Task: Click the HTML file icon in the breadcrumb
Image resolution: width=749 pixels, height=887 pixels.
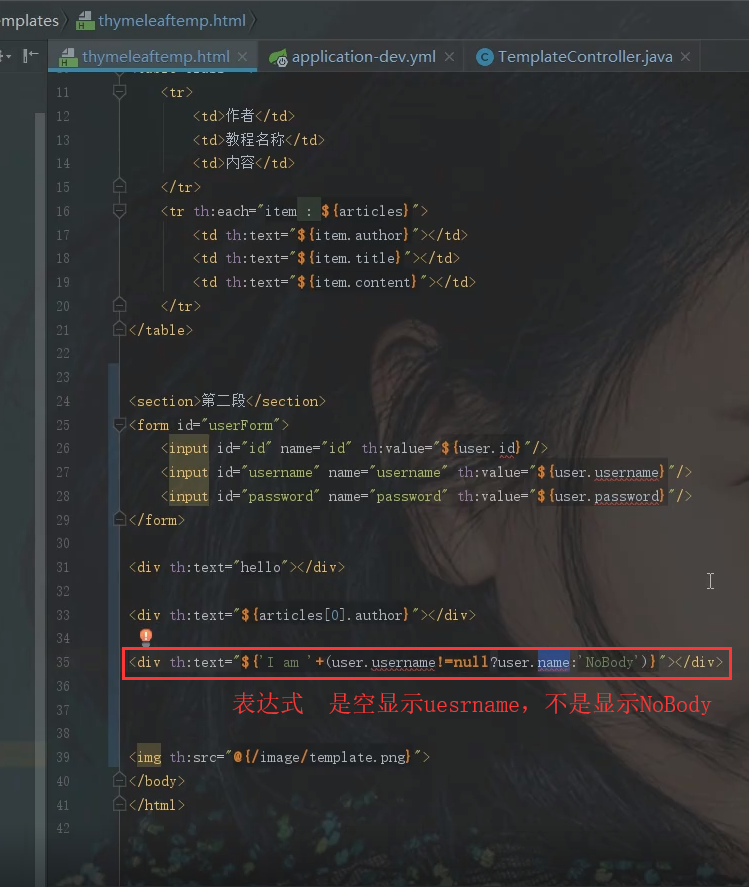Action: 85,21
